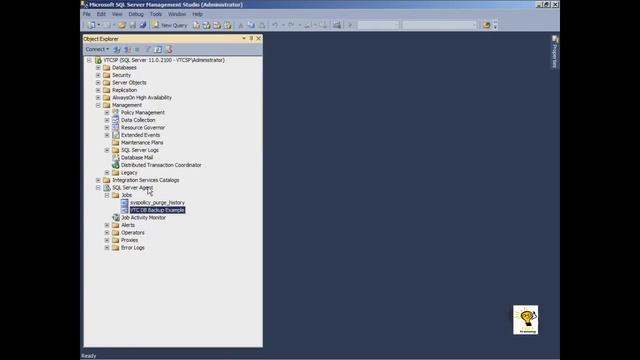Click the XMLA Query icon
The width and height of the screenshot is (640, 360).
(x=228, y=25)
